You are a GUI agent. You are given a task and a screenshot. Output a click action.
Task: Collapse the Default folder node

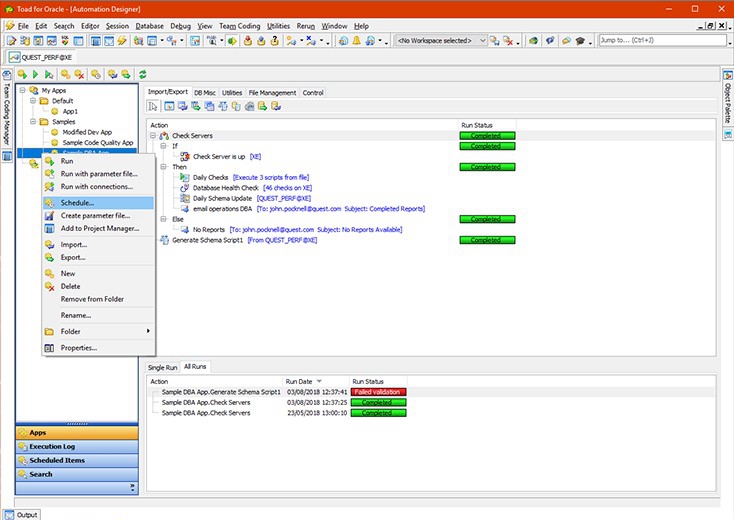[33, 101]
